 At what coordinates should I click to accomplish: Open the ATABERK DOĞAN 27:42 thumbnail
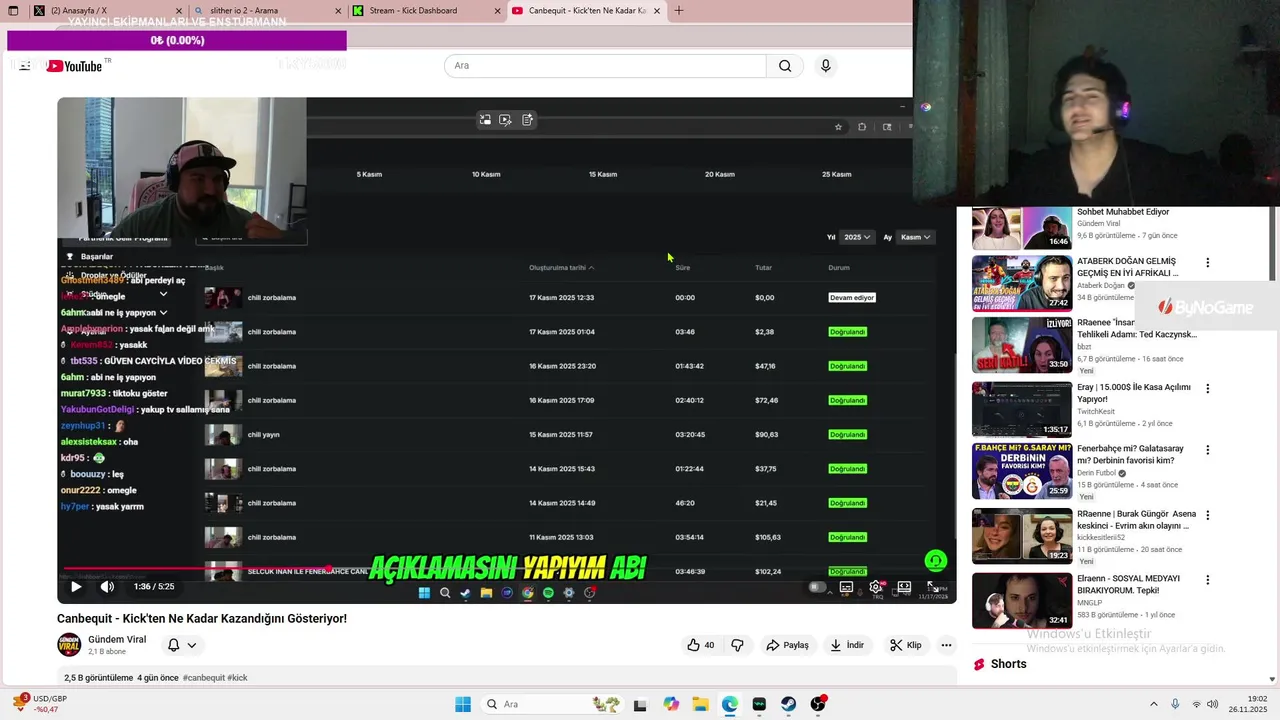click(1022, 284)
